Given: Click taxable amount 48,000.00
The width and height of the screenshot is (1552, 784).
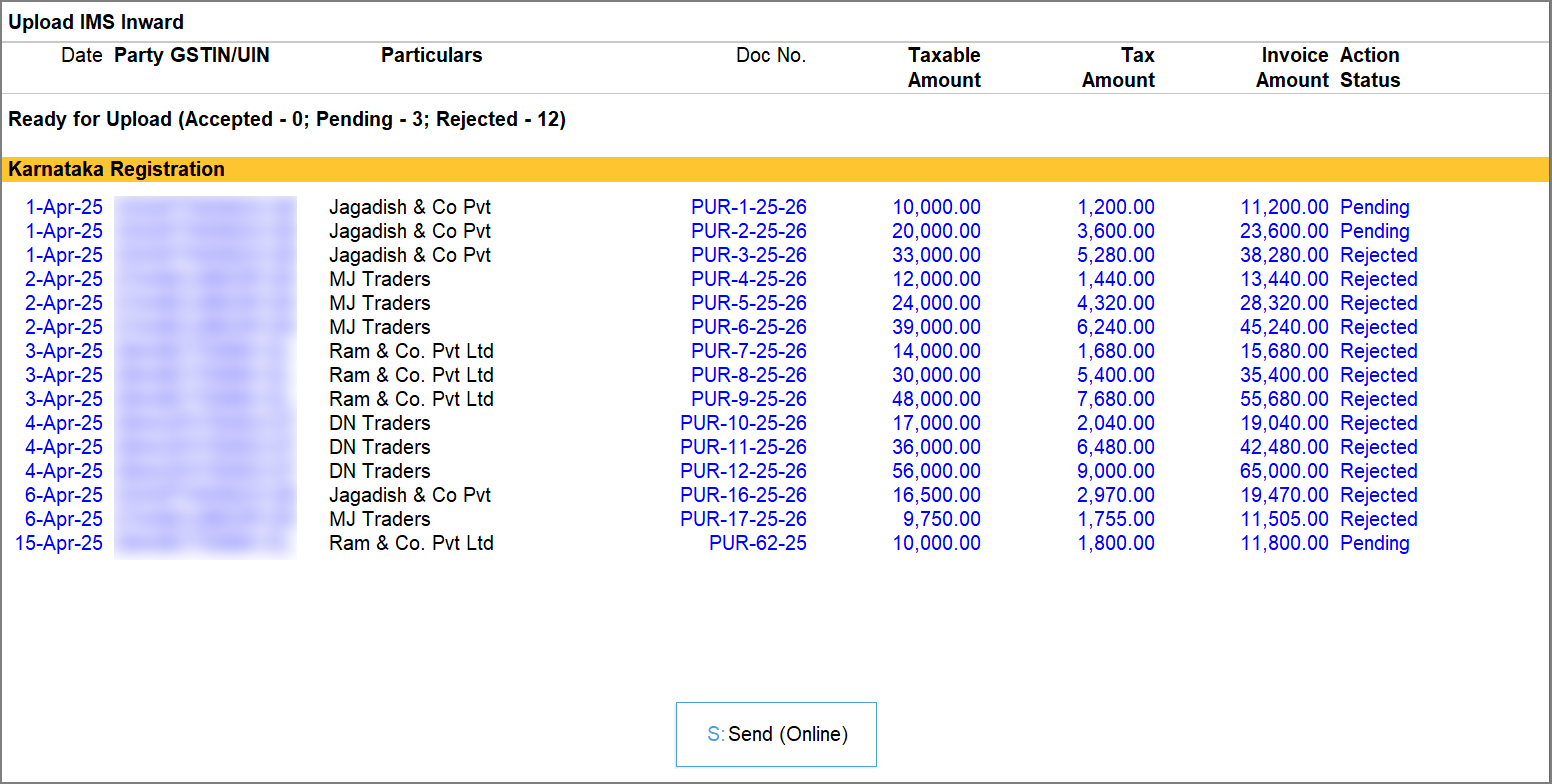Looking at the screenshot, I should pos(936,399).
